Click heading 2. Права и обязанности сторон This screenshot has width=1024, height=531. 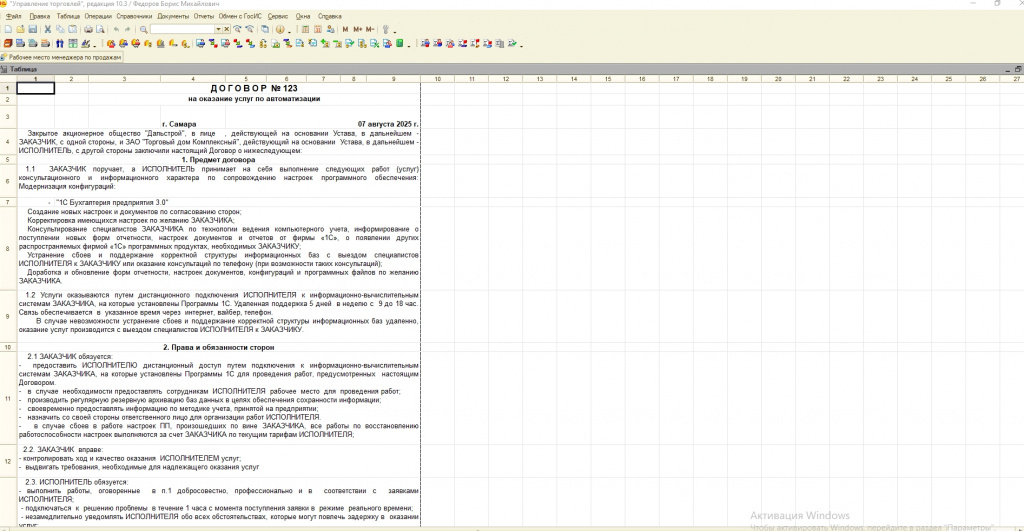point(219,347)
